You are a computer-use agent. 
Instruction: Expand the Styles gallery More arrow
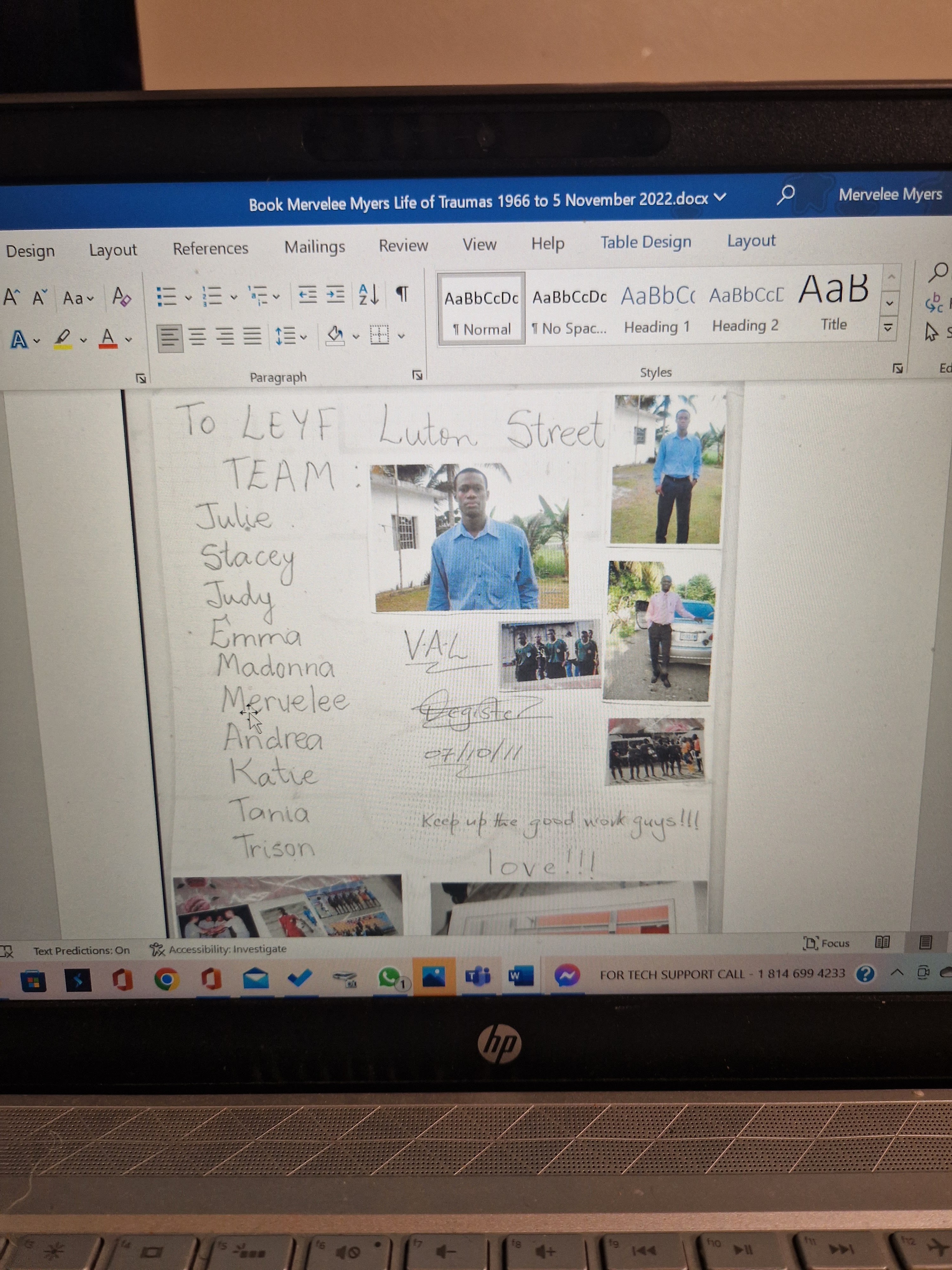click(x=888, y=328)
